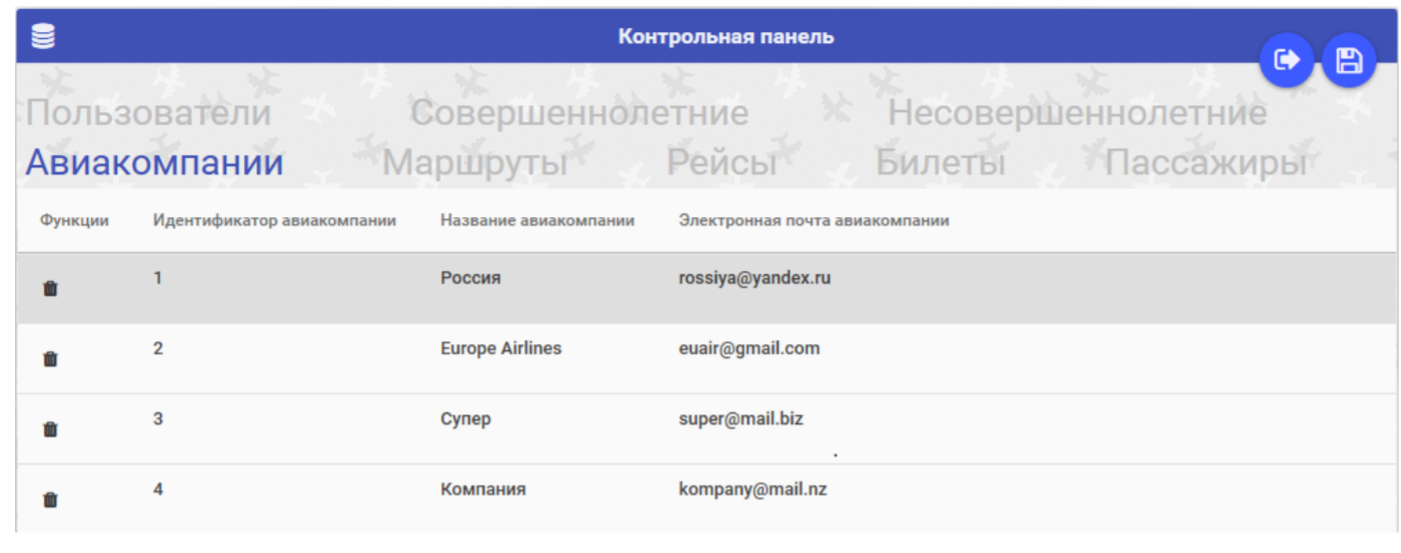Switch to the Пассажиры tab
1401x553 pixels.
click(1205, 162)
